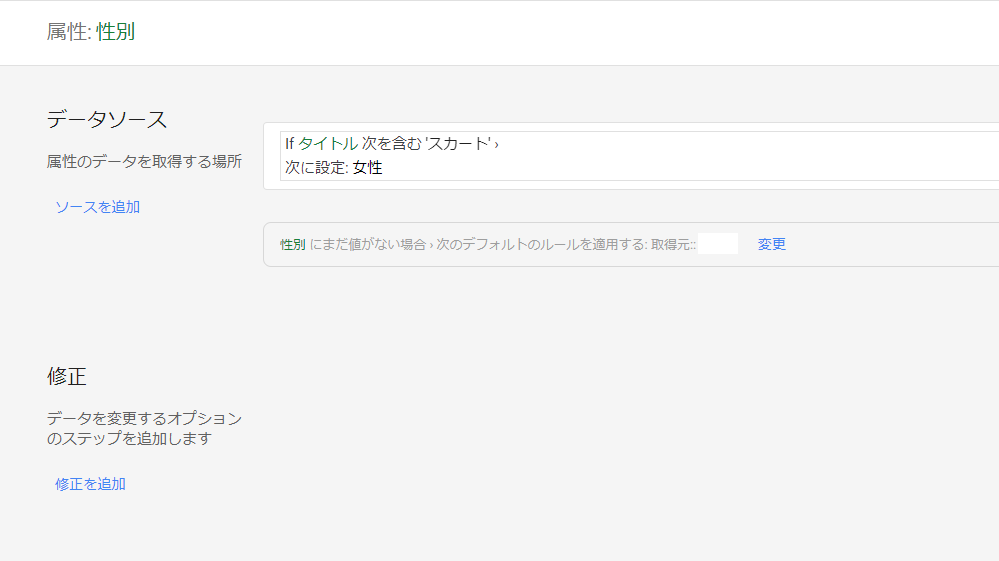This screenshot has height=561, width=999.
Task: Select the 'スカート' value in the rule
Action: pos(458,144)
